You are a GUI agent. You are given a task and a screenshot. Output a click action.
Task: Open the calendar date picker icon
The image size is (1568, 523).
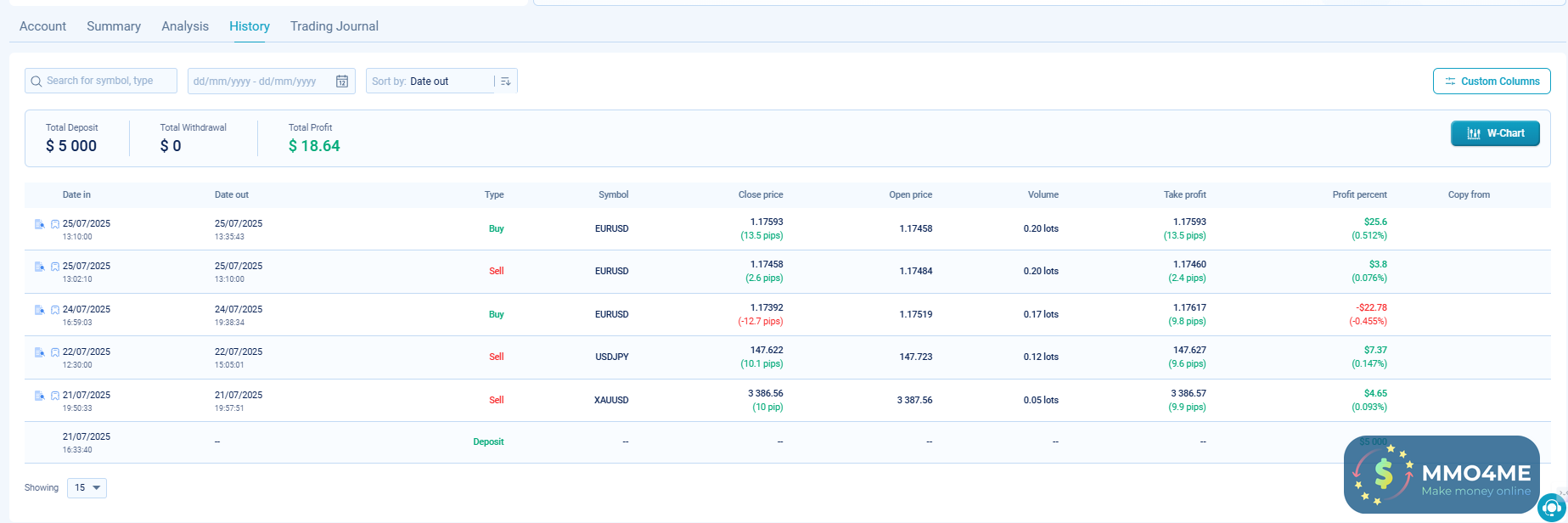[342, 82]
